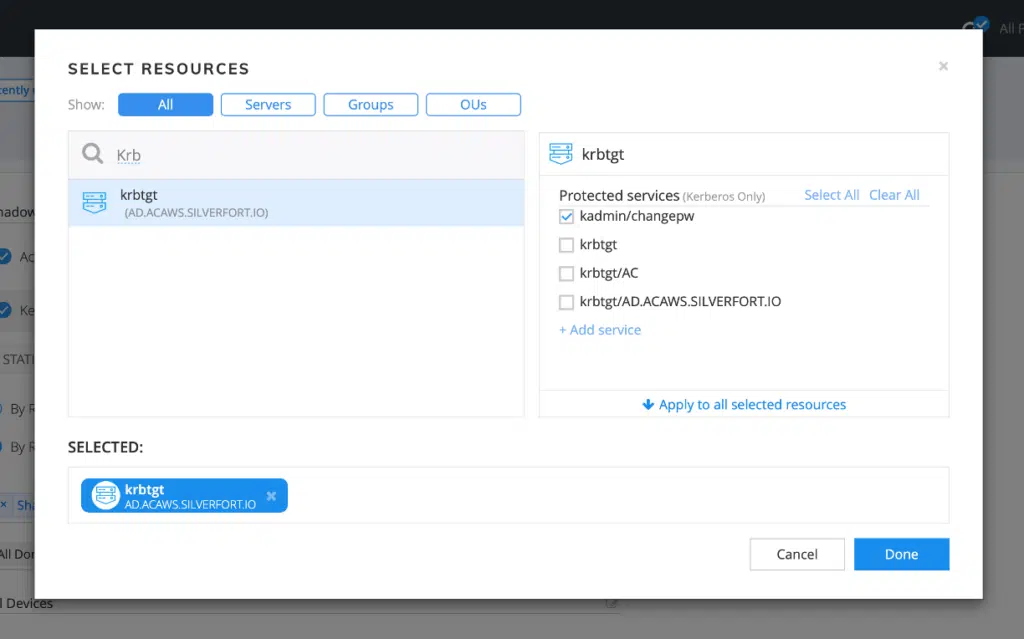Enable the krbtgt protected service
The height and width of the screenshot is (639, 1024).
click(x=566, y=245)
